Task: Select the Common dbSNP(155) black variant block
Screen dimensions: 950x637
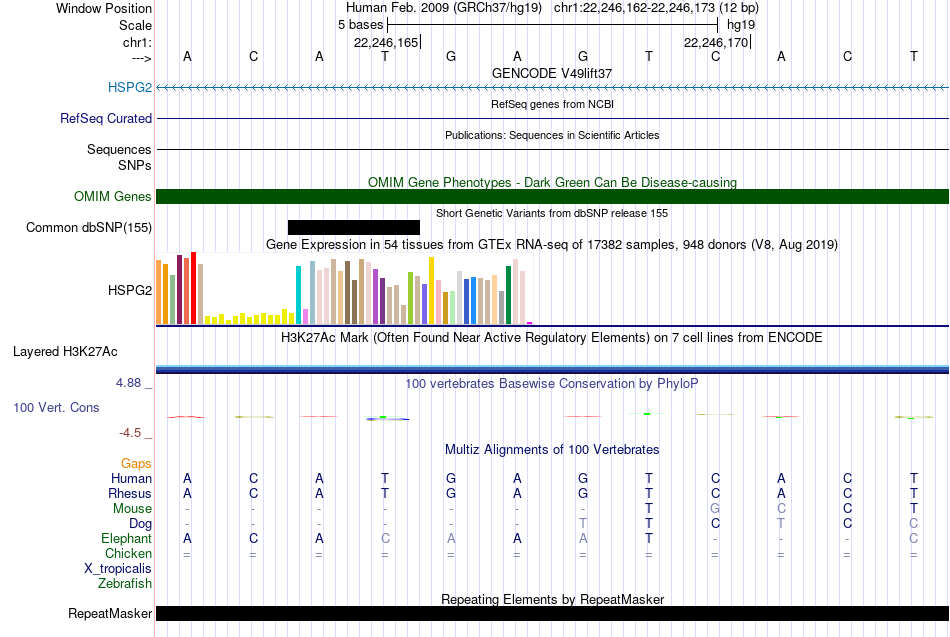Action: 354,227
